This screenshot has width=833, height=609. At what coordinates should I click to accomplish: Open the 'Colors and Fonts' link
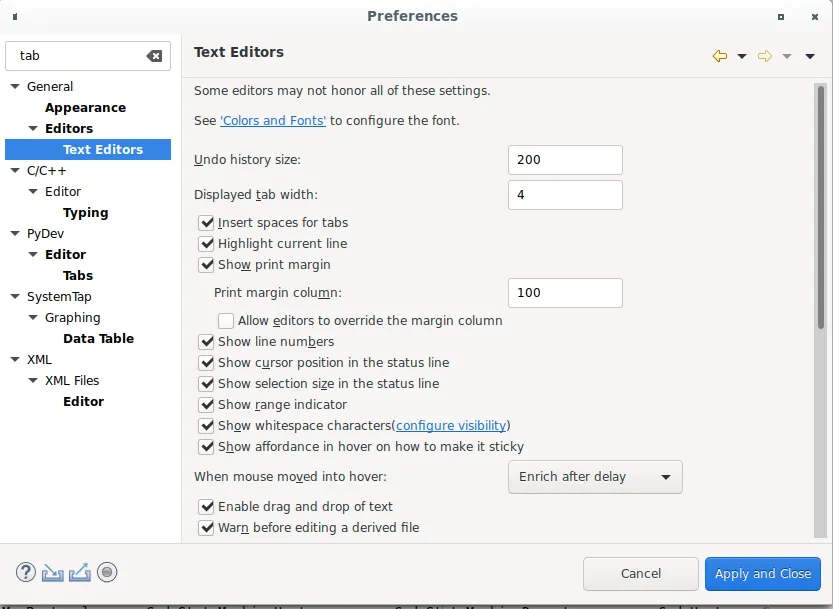tap(273, 121)
